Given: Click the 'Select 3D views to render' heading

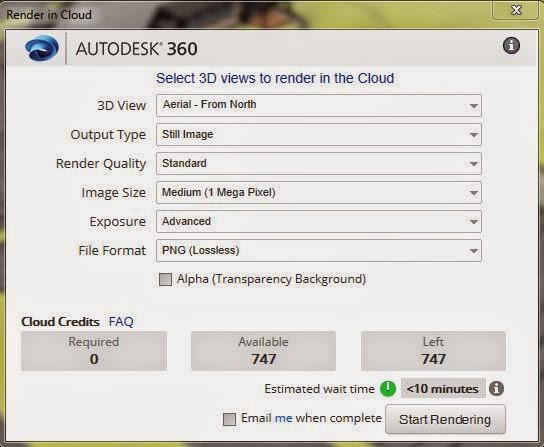Looking at the screenshot, I should (275, 78).
